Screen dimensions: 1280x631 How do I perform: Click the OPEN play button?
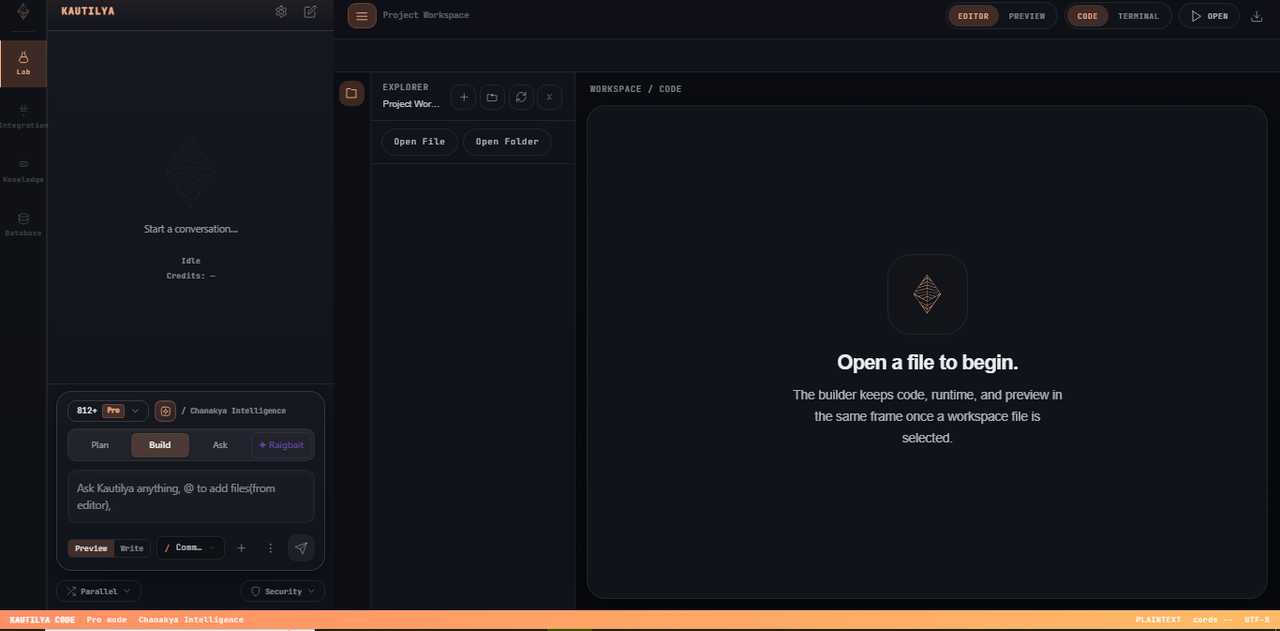tap(1209, 16)
